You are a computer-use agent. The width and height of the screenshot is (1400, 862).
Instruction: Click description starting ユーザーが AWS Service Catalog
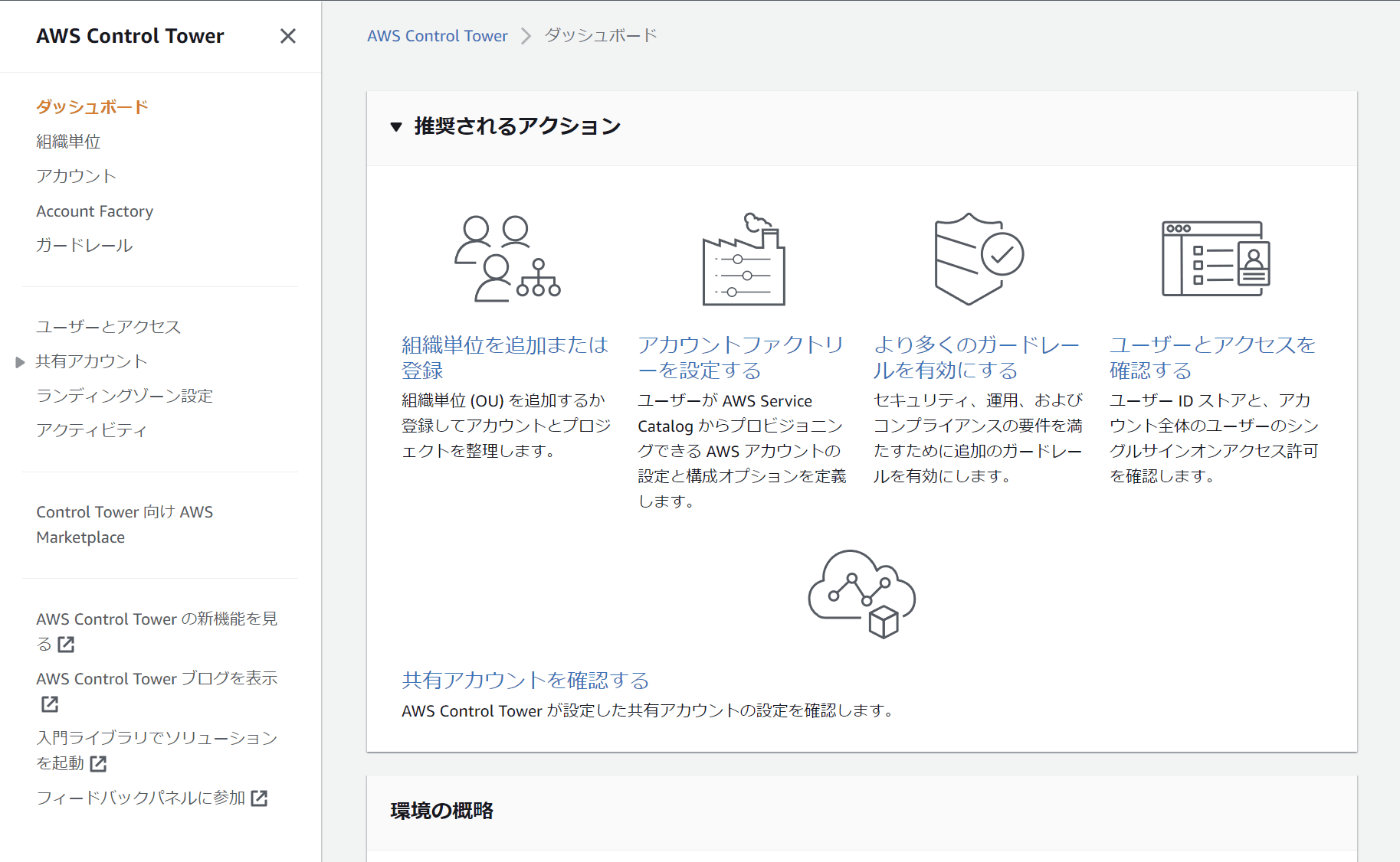741,450
